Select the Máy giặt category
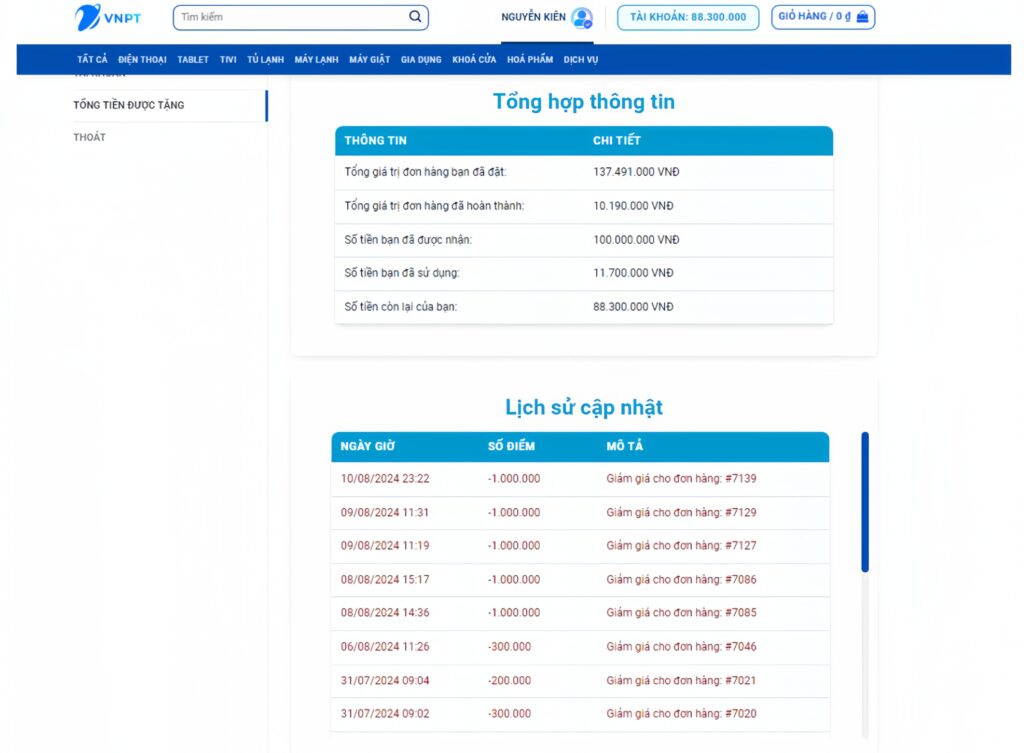This screenshot has width=1024, height=753. pyautogui.click(x=369, y=60)
